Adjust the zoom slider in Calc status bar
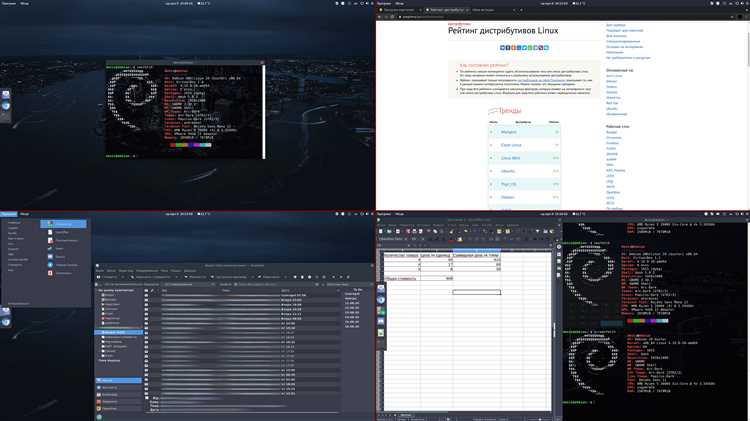Image resolution: width=750 pixels, height=421 pixels. point(538,419)
